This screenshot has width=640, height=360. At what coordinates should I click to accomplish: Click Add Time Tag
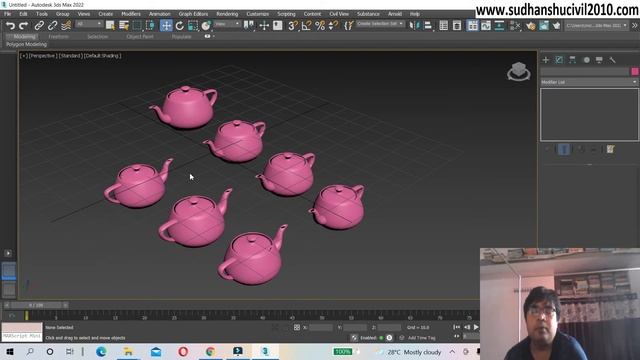coord(422,338)
